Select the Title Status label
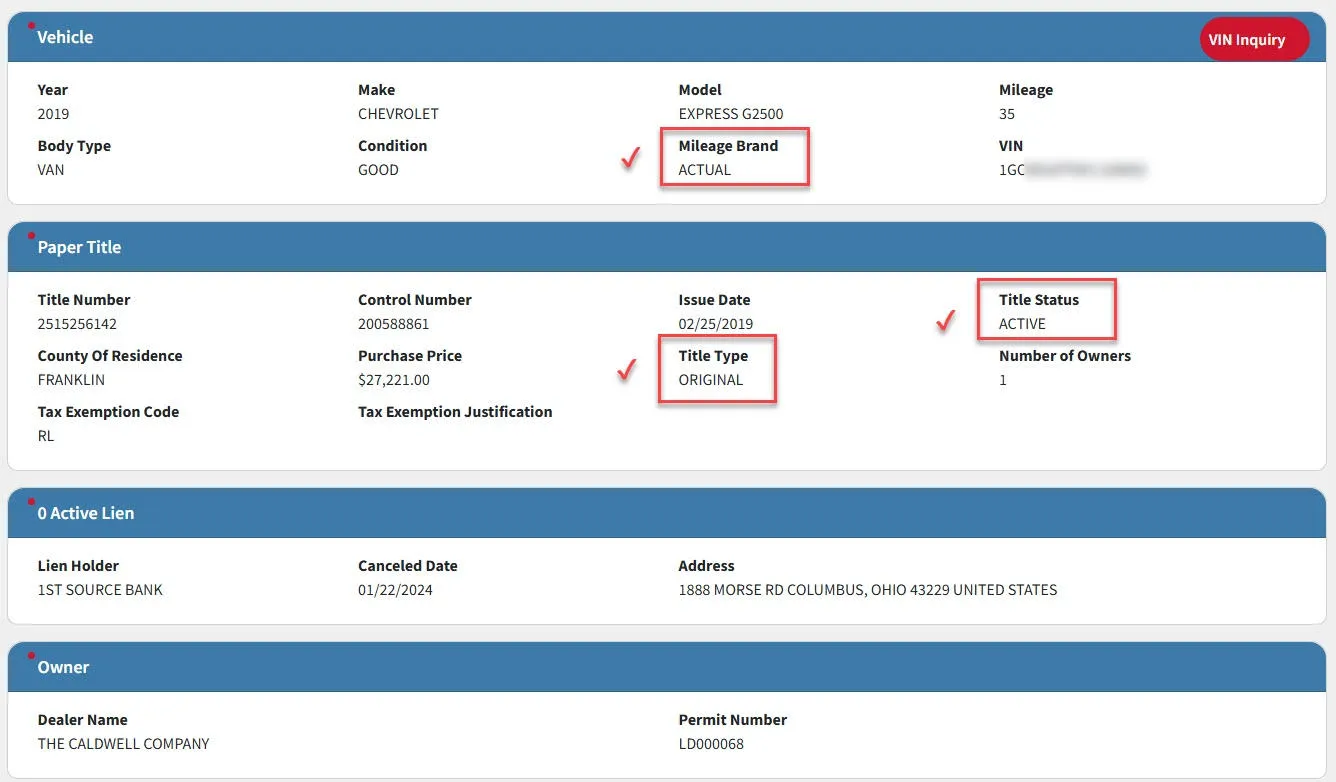Viewport: 1336px width, 782px height. pyautogui.click(x=1039, y=300)
